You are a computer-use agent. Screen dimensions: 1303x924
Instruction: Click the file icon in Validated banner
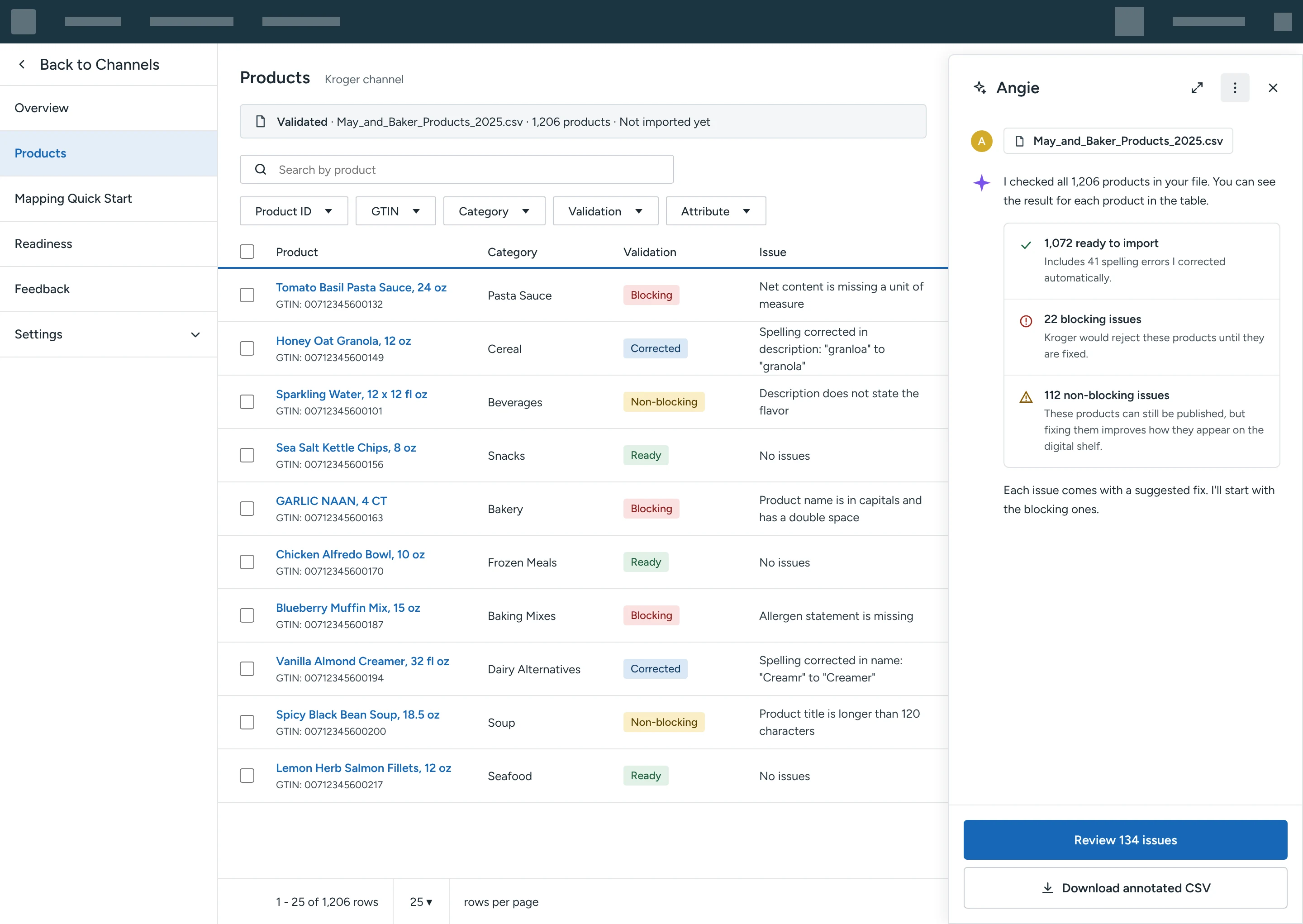click(261, 122)
